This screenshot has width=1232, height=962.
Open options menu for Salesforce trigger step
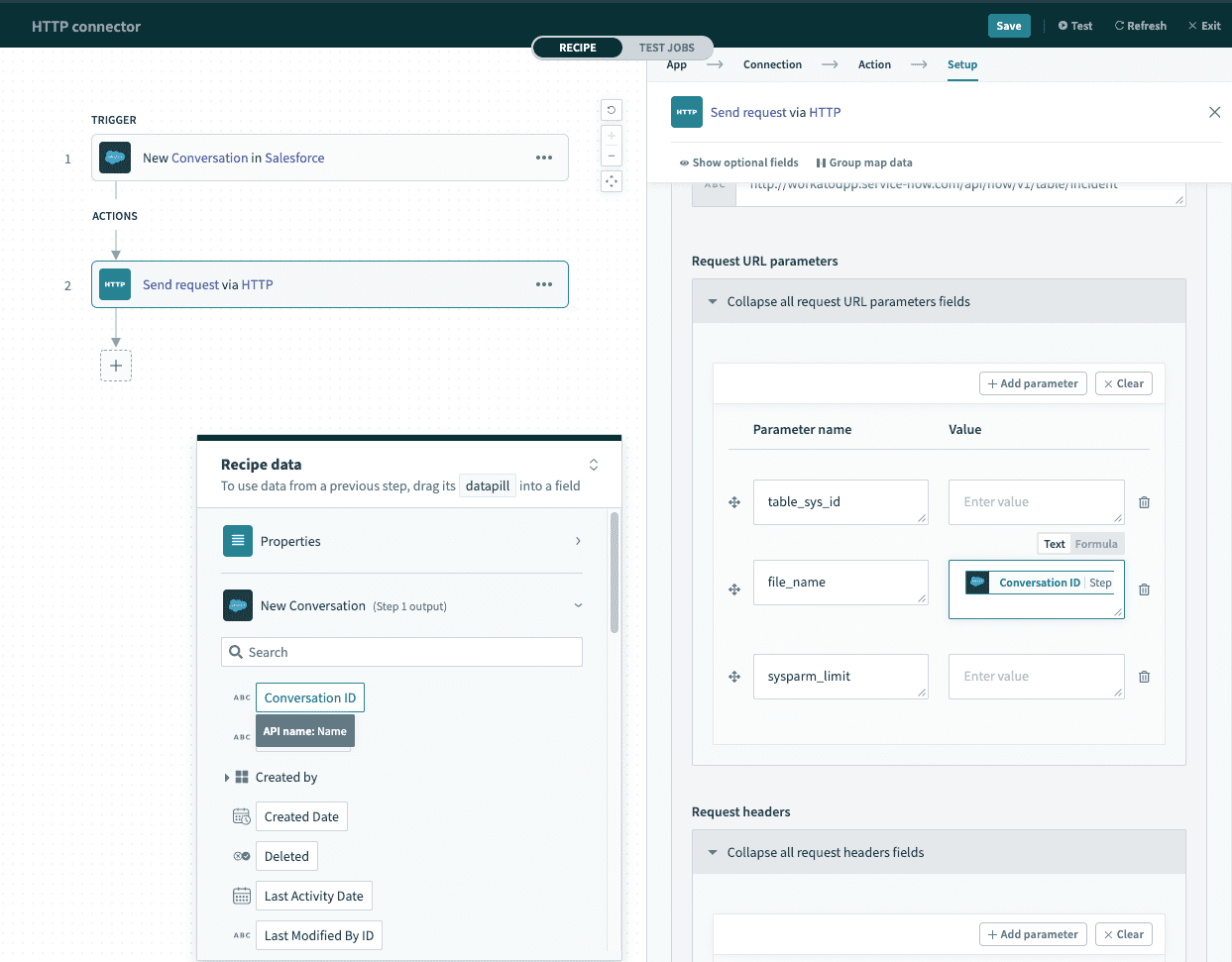(x=544, y=158)
